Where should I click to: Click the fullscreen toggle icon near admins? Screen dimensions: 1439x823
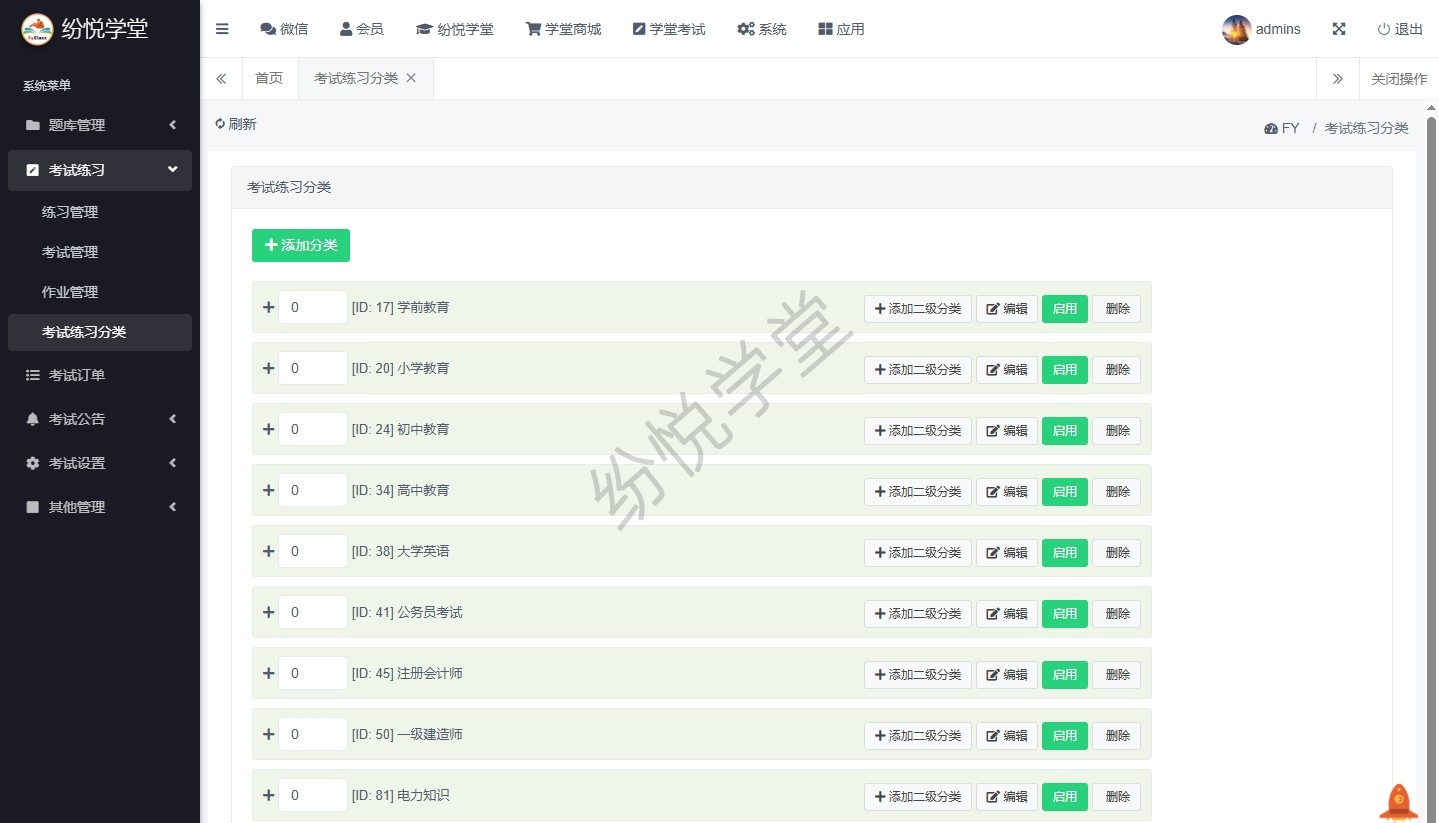[1338, 29]
